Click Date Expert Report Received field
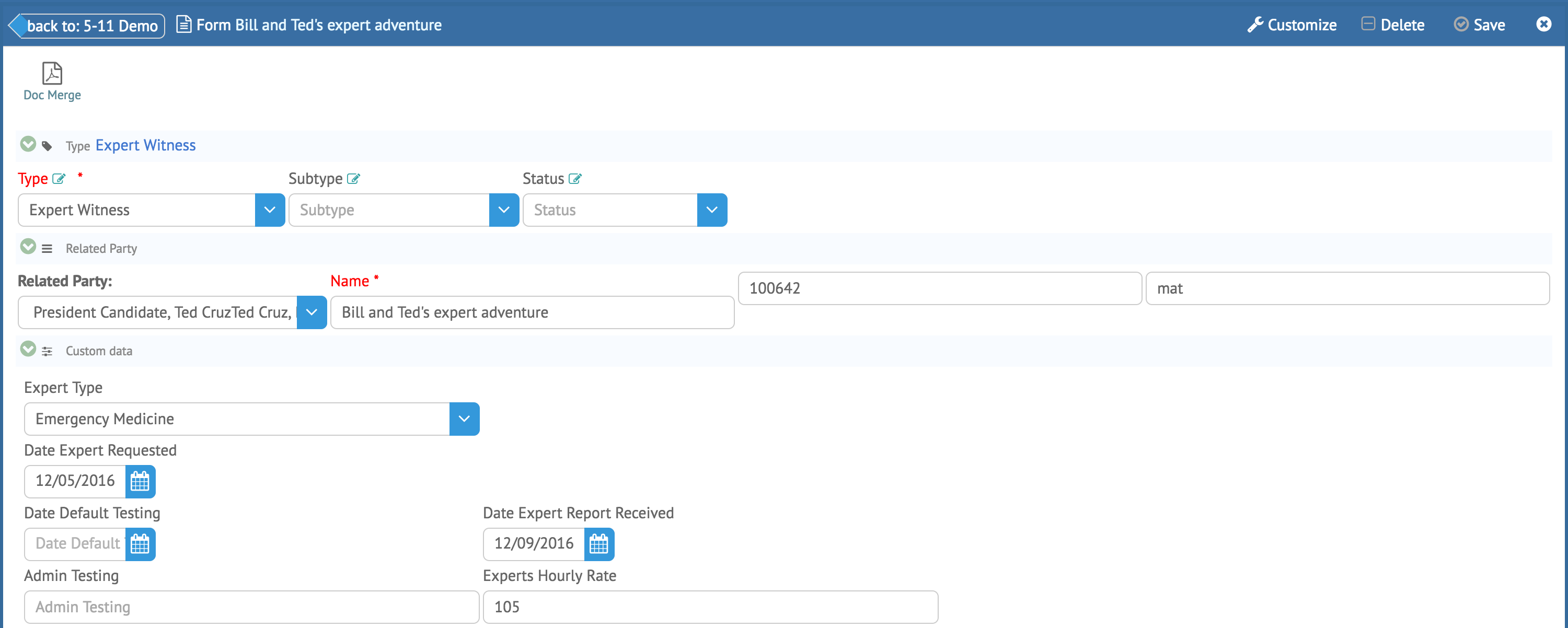Viewport: 1568px width, 628px height. click(534, 544)
